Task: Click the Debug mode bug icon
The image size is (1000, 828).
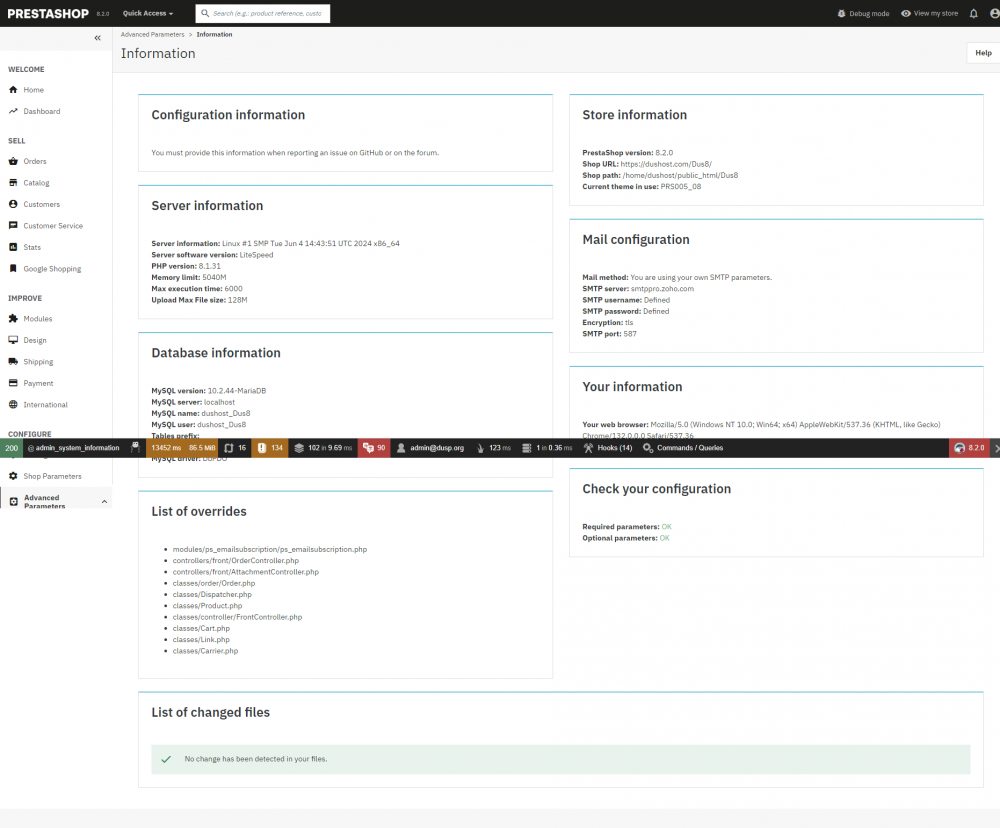Action: point(841,13)
